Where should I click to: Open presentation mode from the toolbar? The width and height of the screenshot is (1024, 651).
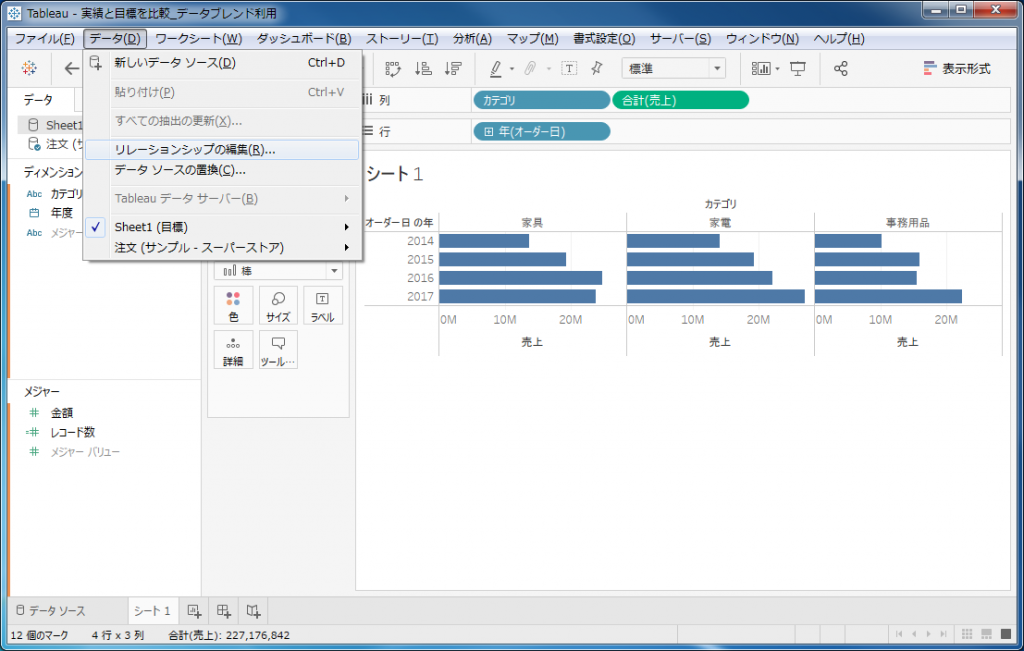(798, 68)
